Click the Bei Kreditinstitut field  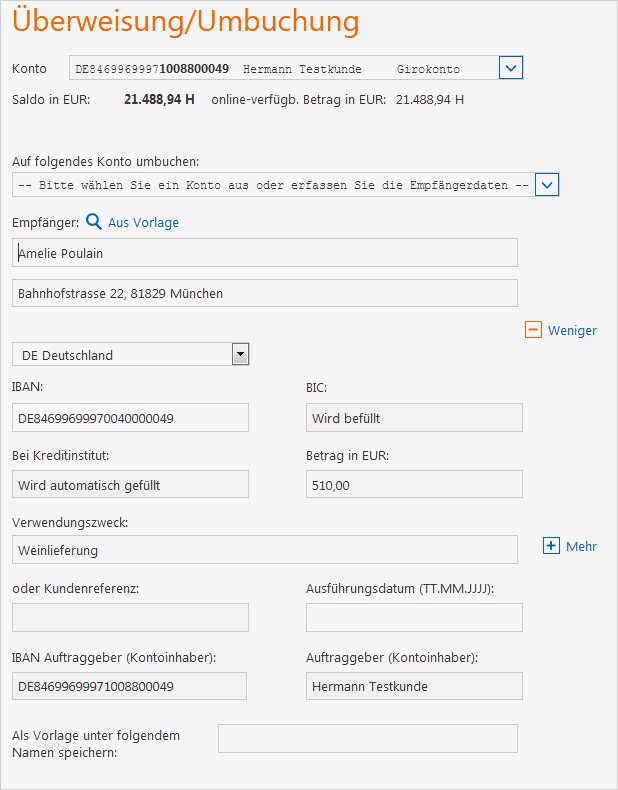coord(130,484)
